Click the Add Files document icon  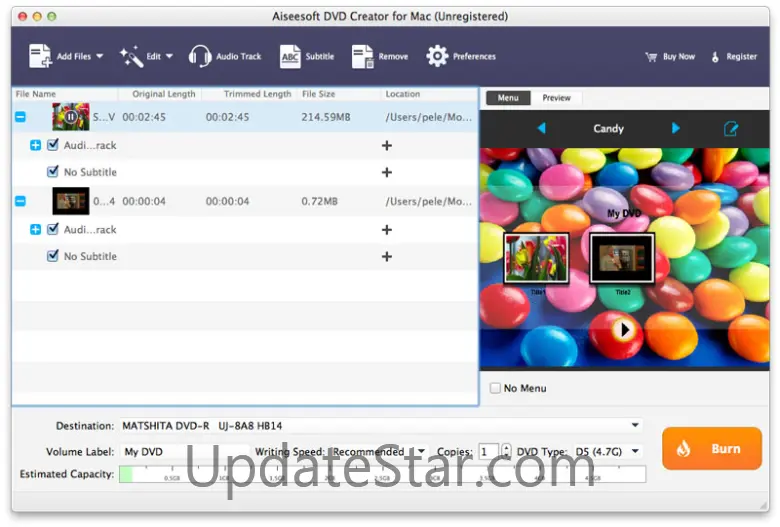40,56
